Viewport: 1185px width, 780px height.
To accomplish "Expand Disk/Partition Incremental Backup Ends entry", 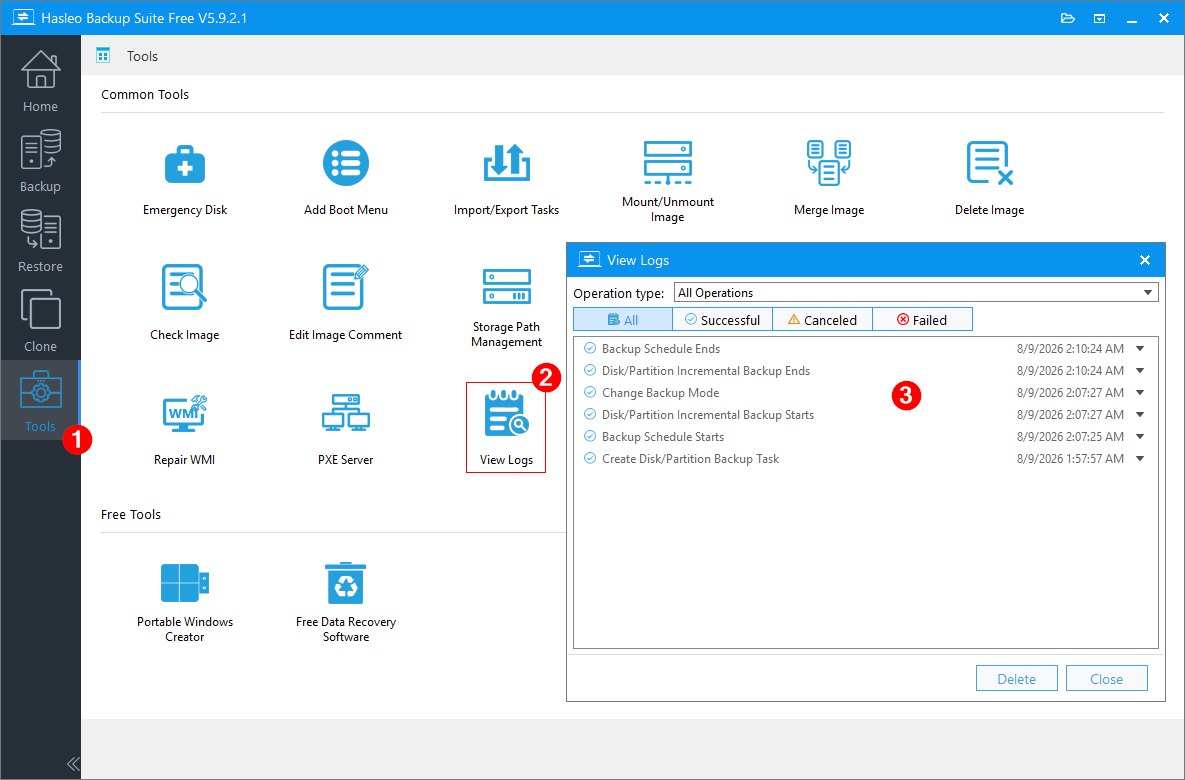I will (x=1140, y=370).
